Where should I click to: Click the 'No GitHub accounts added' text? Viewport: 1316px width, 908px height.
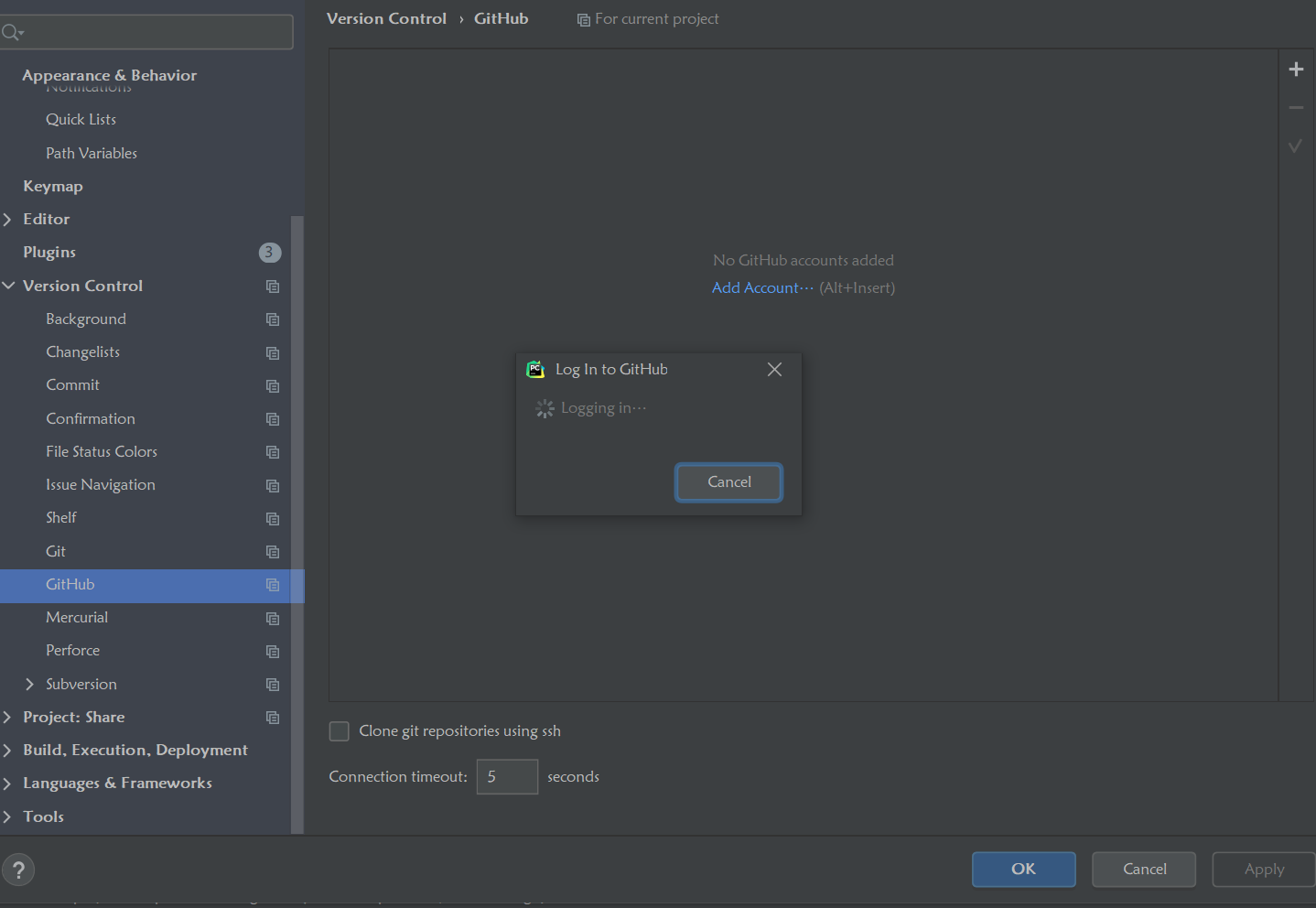803,261
